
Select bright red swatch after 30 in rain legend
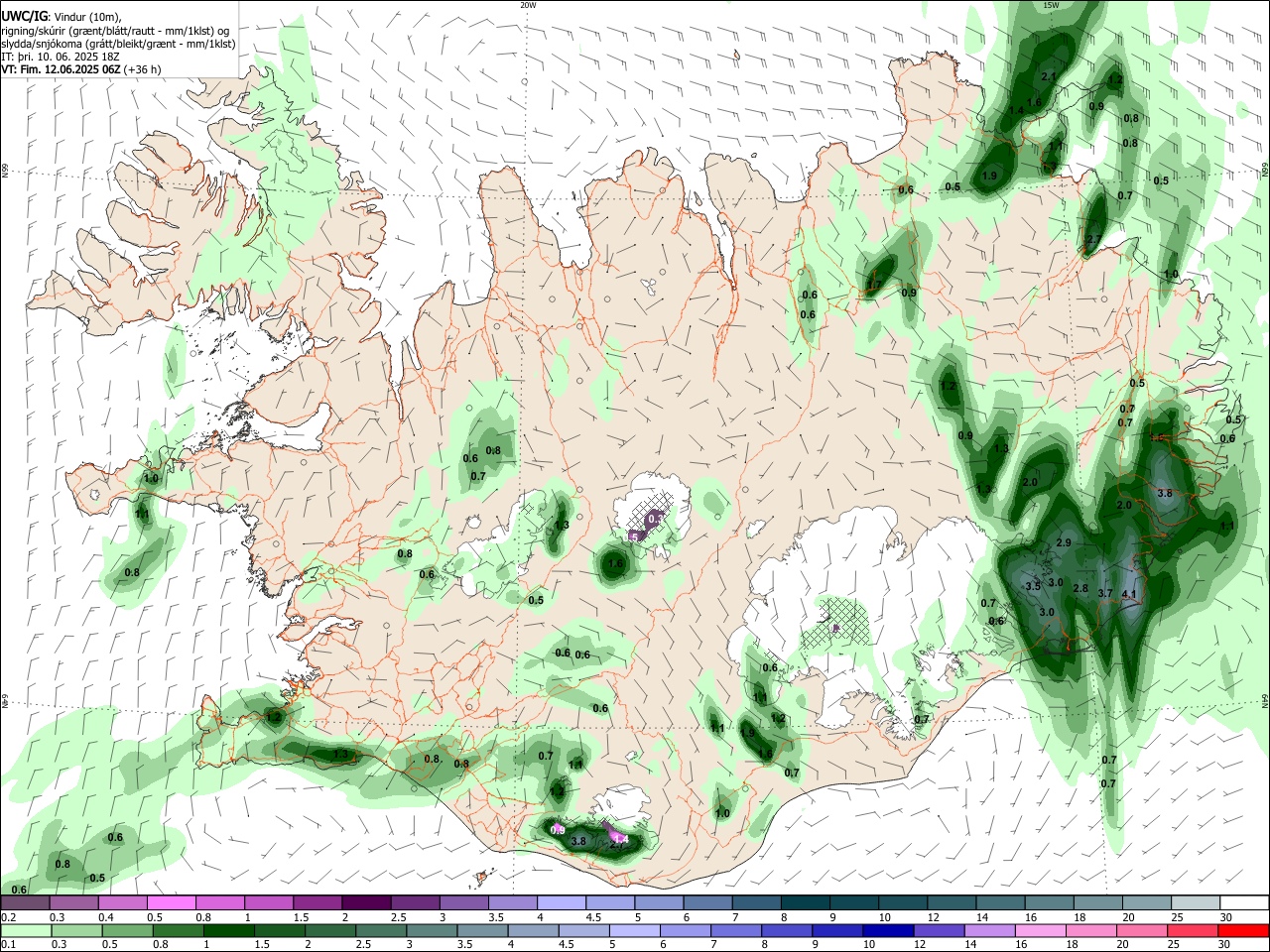coord(1243,930)
